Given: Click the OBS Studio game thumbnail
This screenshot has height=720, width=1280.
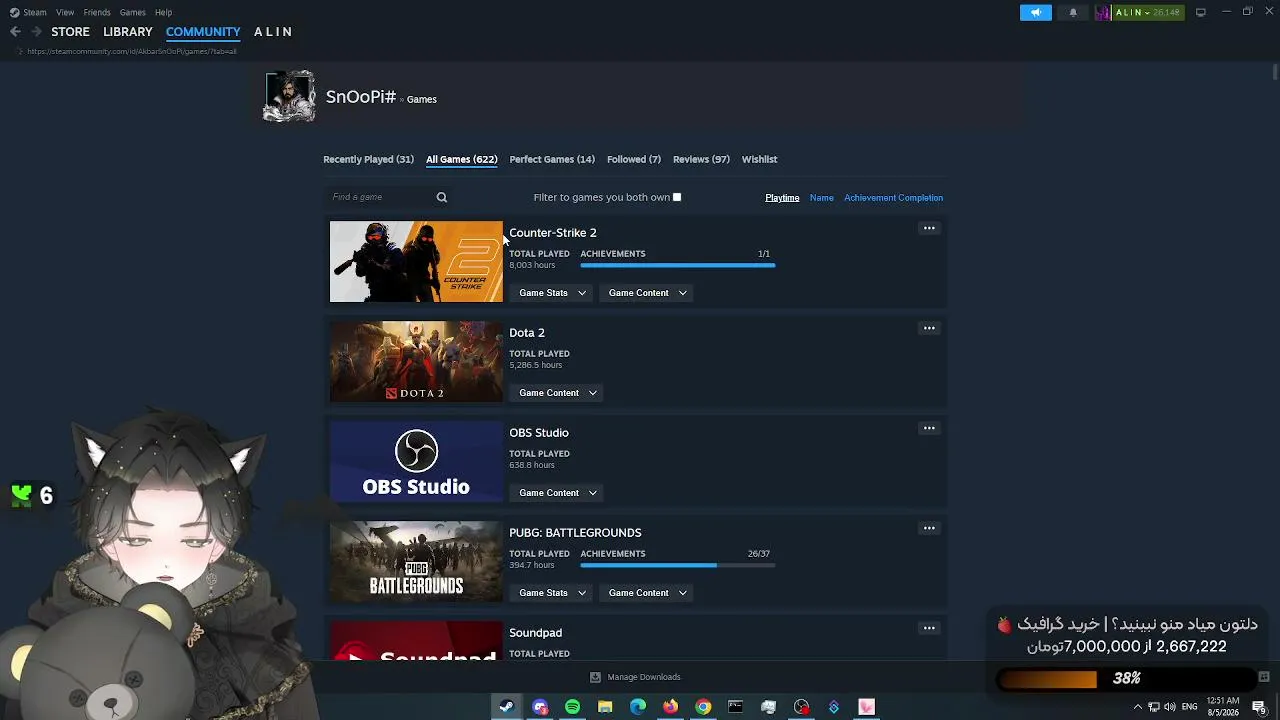Looking at the screenshot, I should point(416,461).
